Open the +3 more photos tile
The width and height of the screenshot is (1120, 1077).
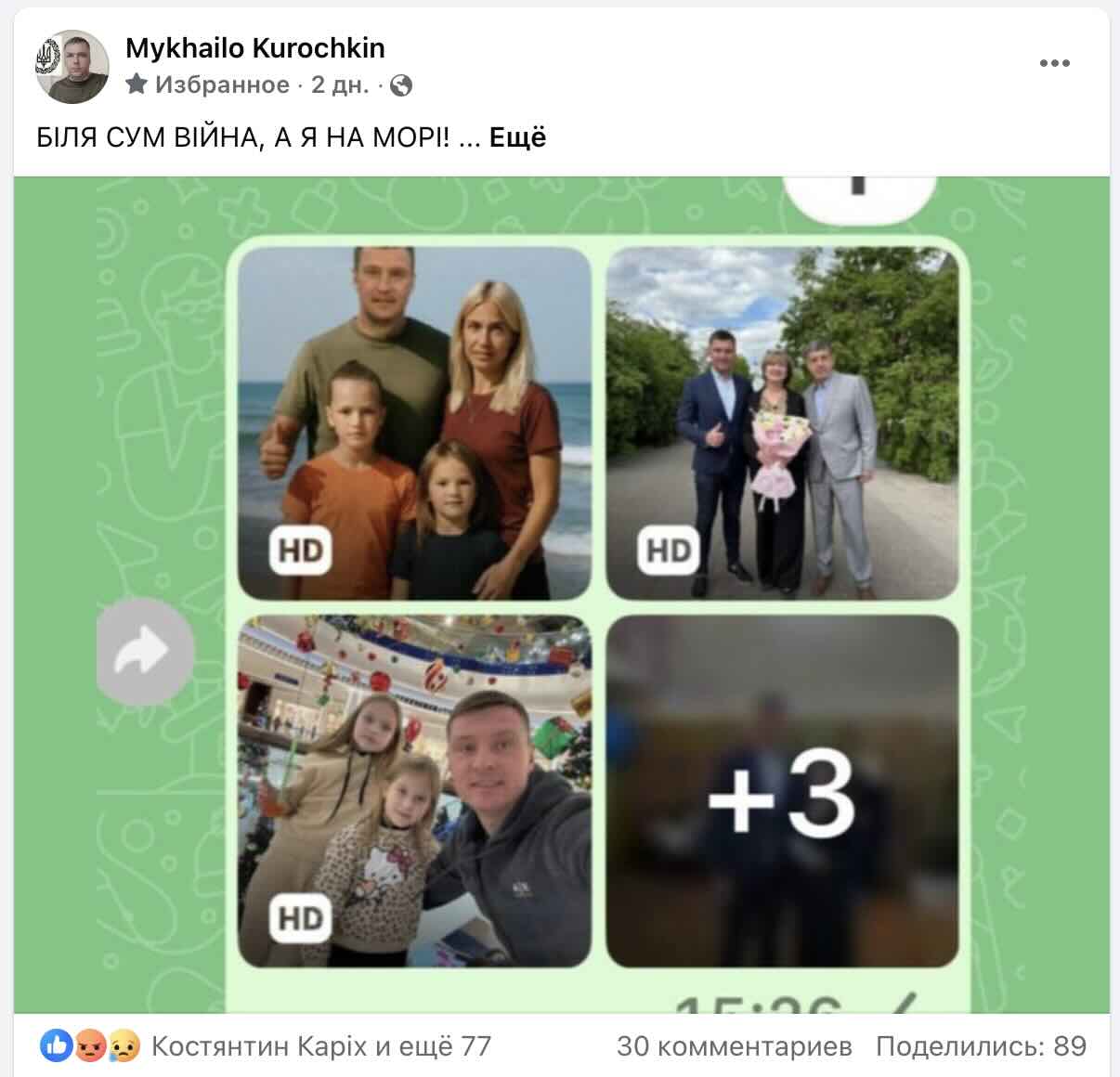(x=782, y=791)
